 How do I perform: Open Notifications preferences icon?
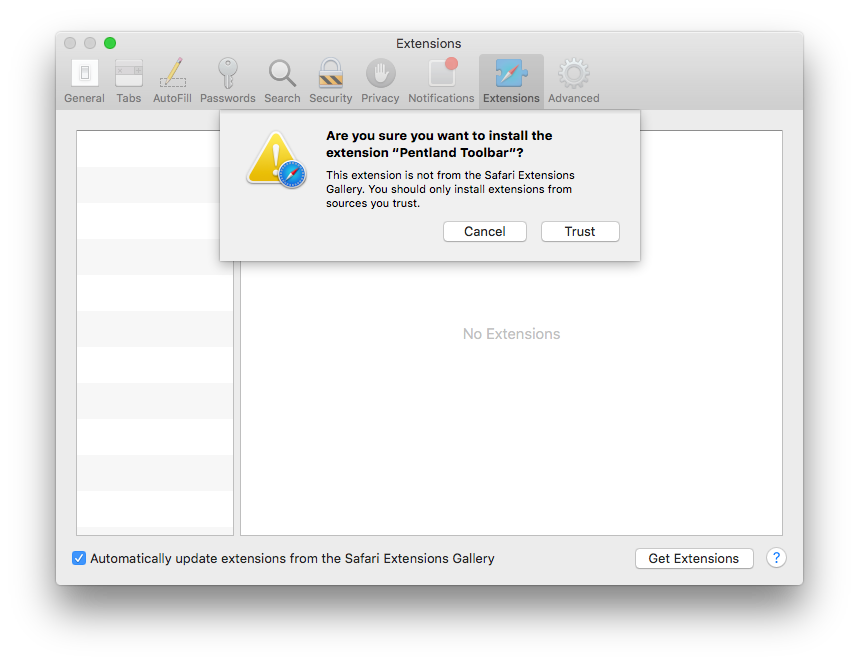click(x=440, y=75)
